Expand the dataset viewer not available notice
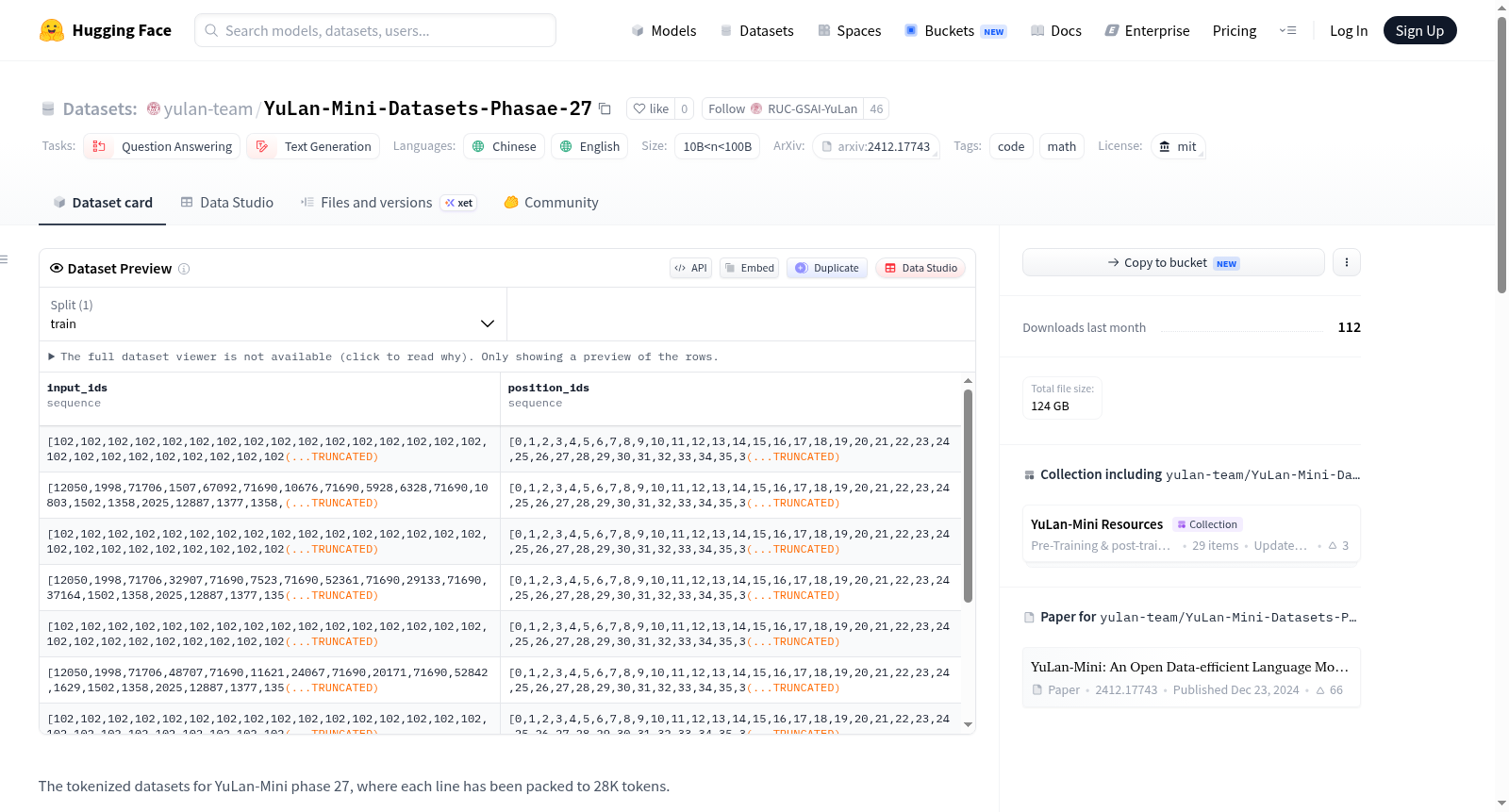The image size is (1509, 812). [383, 356]
